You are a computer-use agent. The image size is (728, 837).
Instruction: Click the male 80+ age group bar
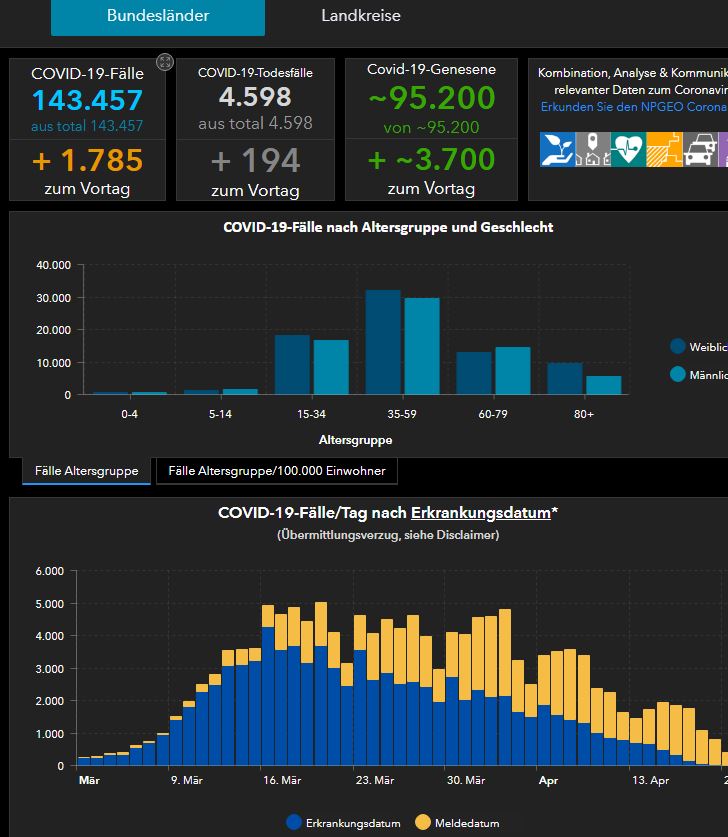point(603,385)
